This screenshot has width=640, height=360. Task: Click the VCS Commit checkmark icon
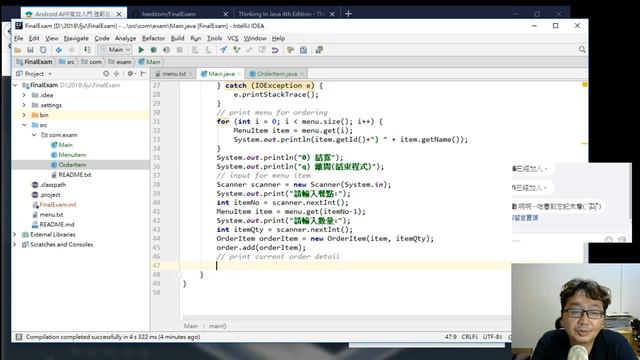pyautogui.click(x=236, y=50)
